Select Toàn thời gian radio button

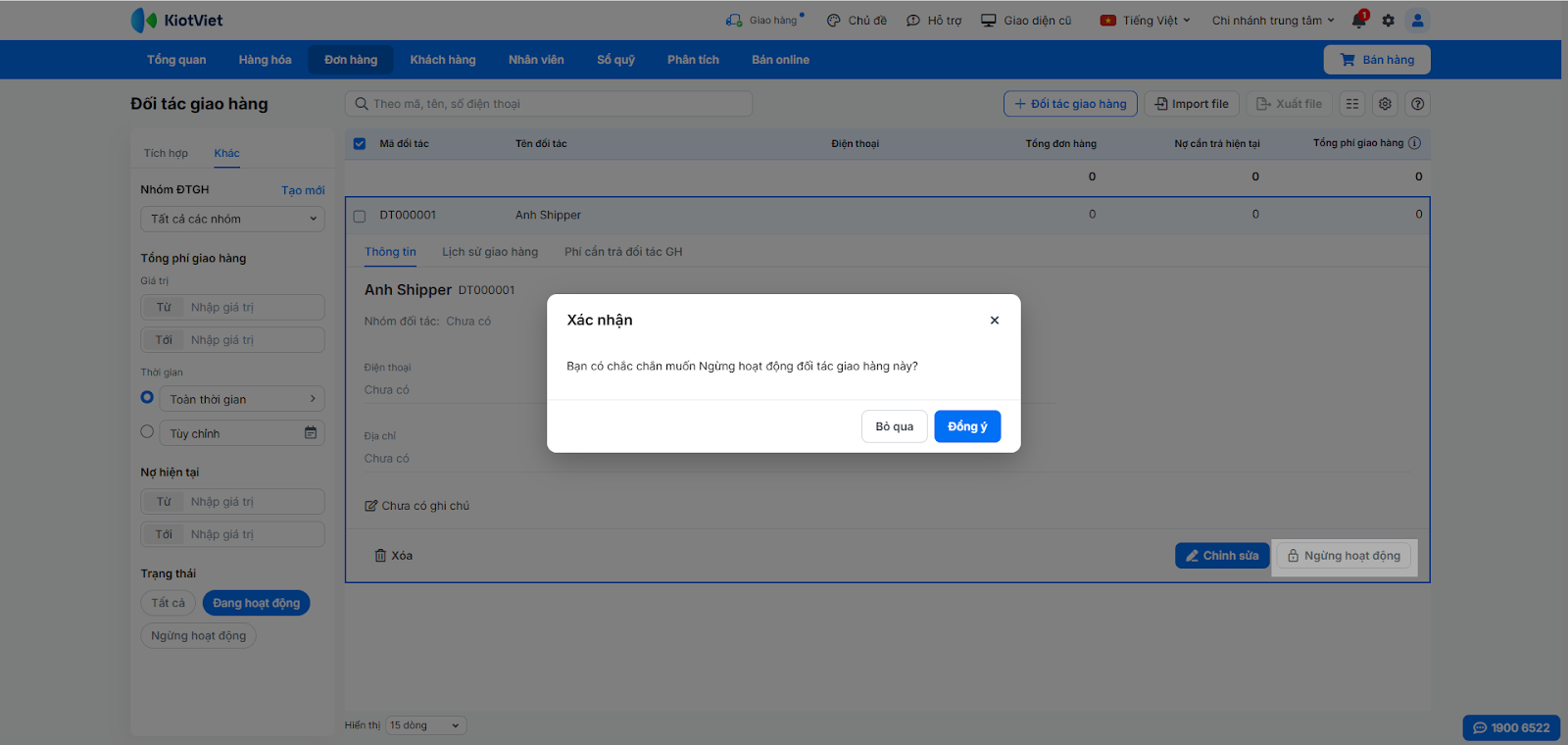tap(147, 397)
